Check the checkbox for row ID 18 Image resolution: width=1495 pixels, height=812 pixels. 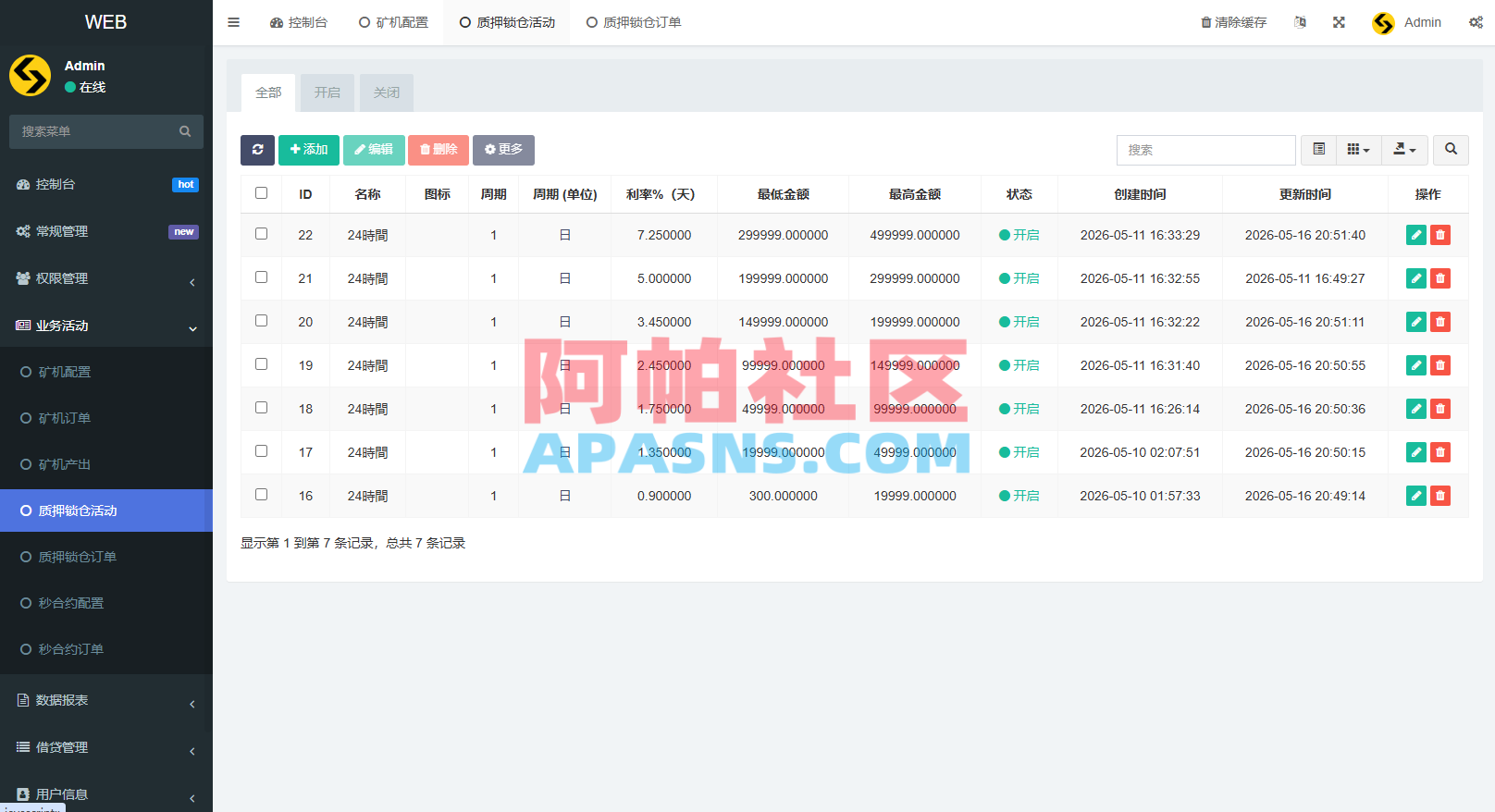[262, 408]
